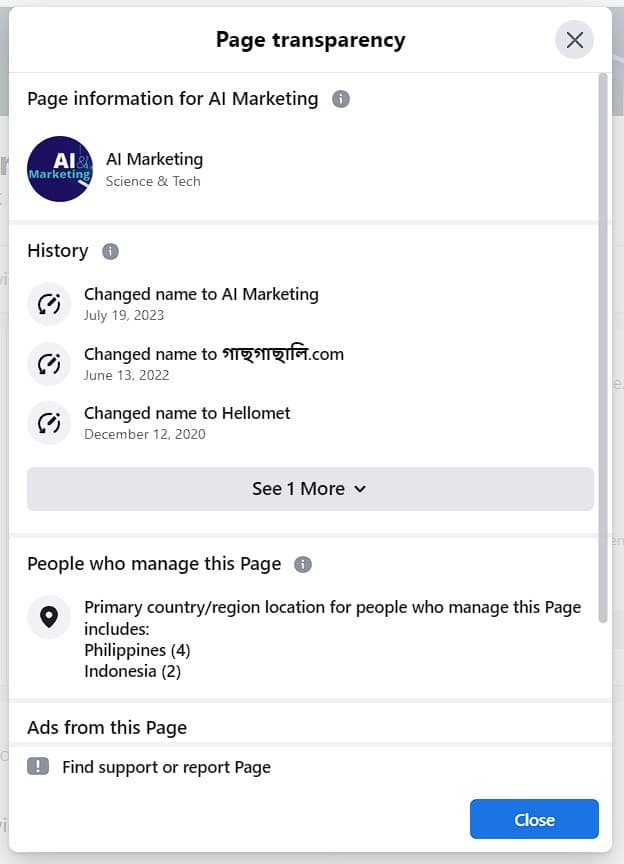Screen dimensions: 624x864
Task: Click history icon for June 13, 2022 entry
Action: (49, 364)
